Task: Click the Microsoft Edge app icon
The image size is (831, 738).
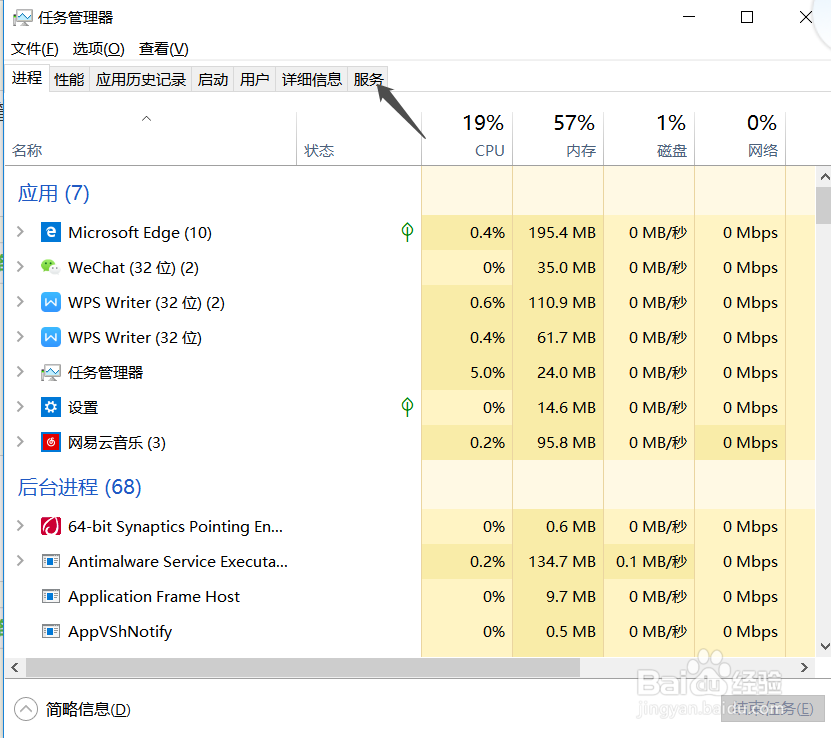Action: (51, 232)
